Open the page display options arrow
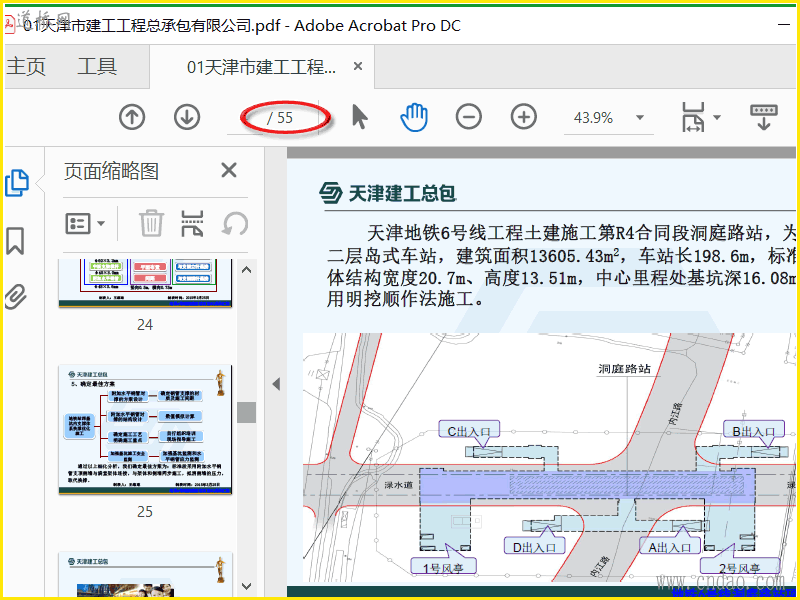Viewport: 800px width, 600px height. [x=716, y=117]
